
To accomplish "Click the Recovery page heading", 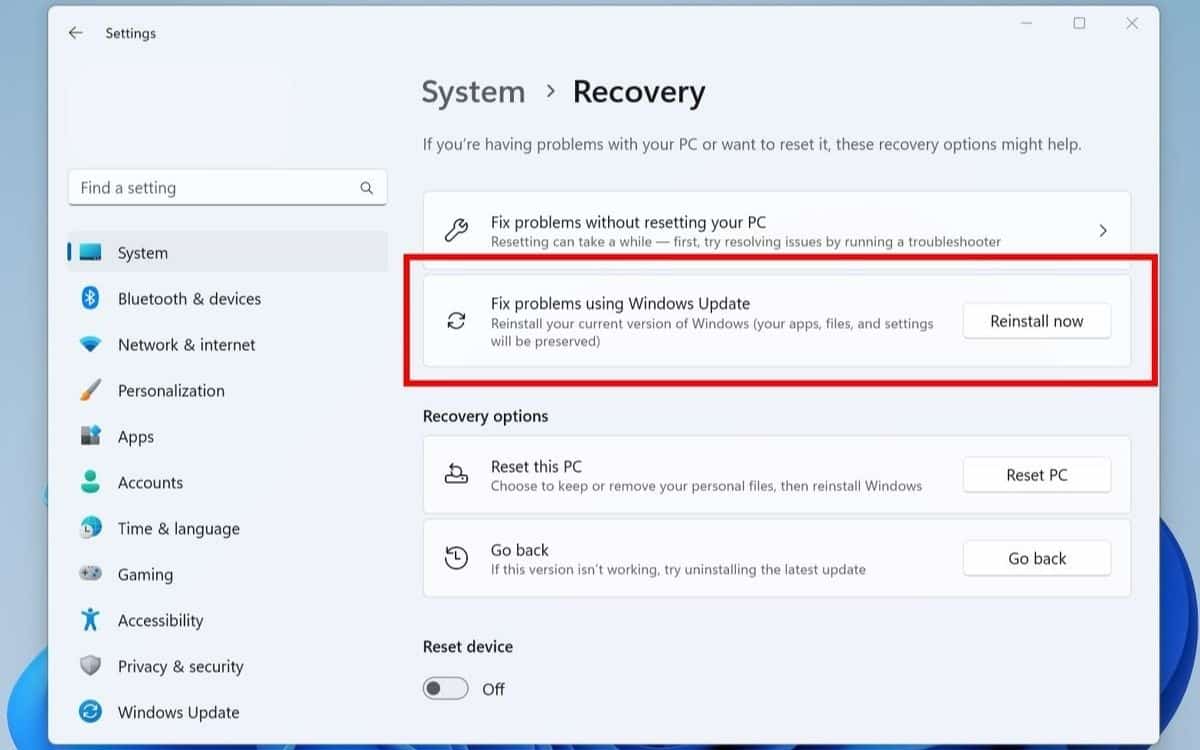I will pos(639,92).
